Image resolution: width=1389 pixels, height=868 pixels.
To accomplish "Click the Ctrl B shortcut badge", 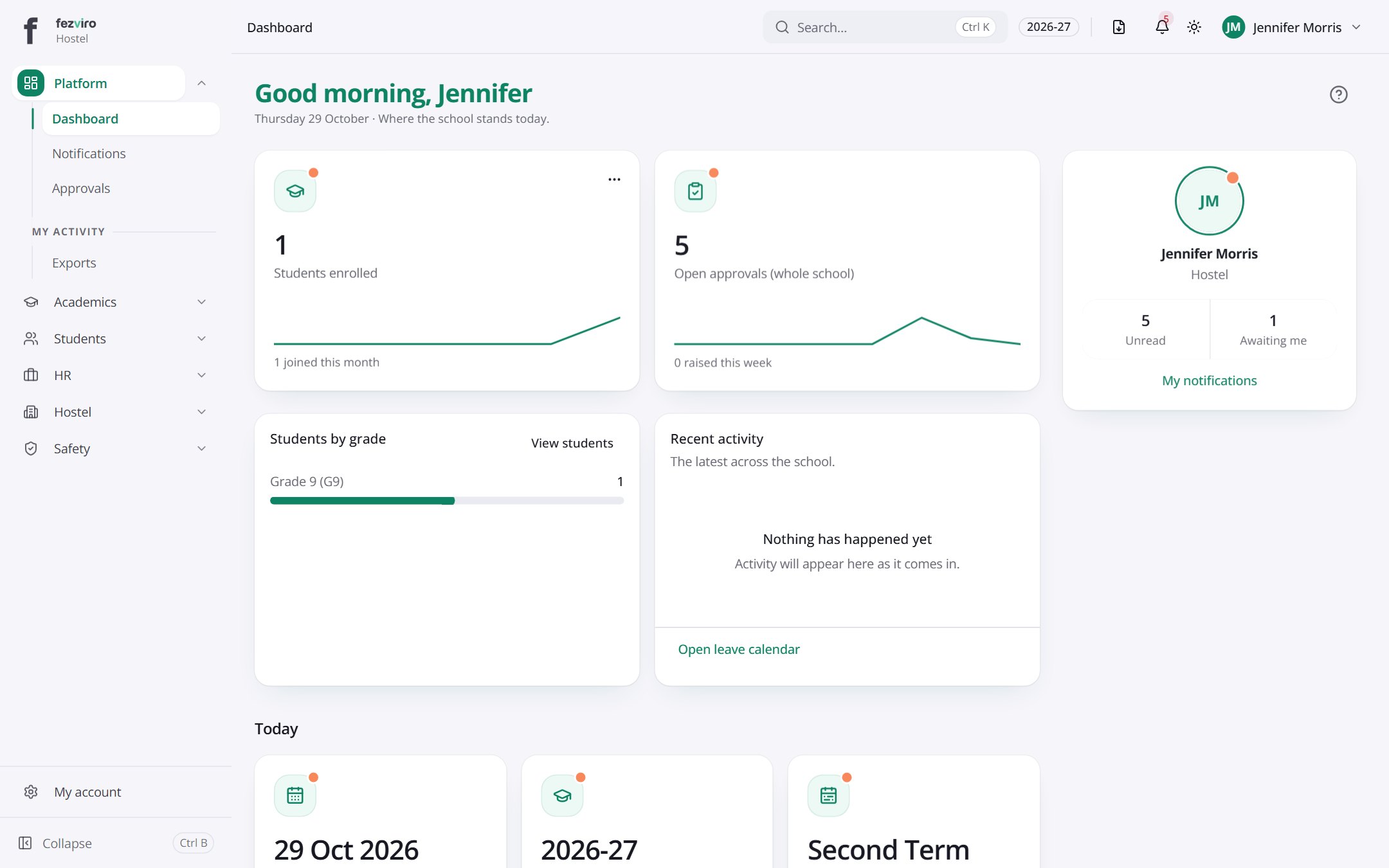I will point(193,843).
